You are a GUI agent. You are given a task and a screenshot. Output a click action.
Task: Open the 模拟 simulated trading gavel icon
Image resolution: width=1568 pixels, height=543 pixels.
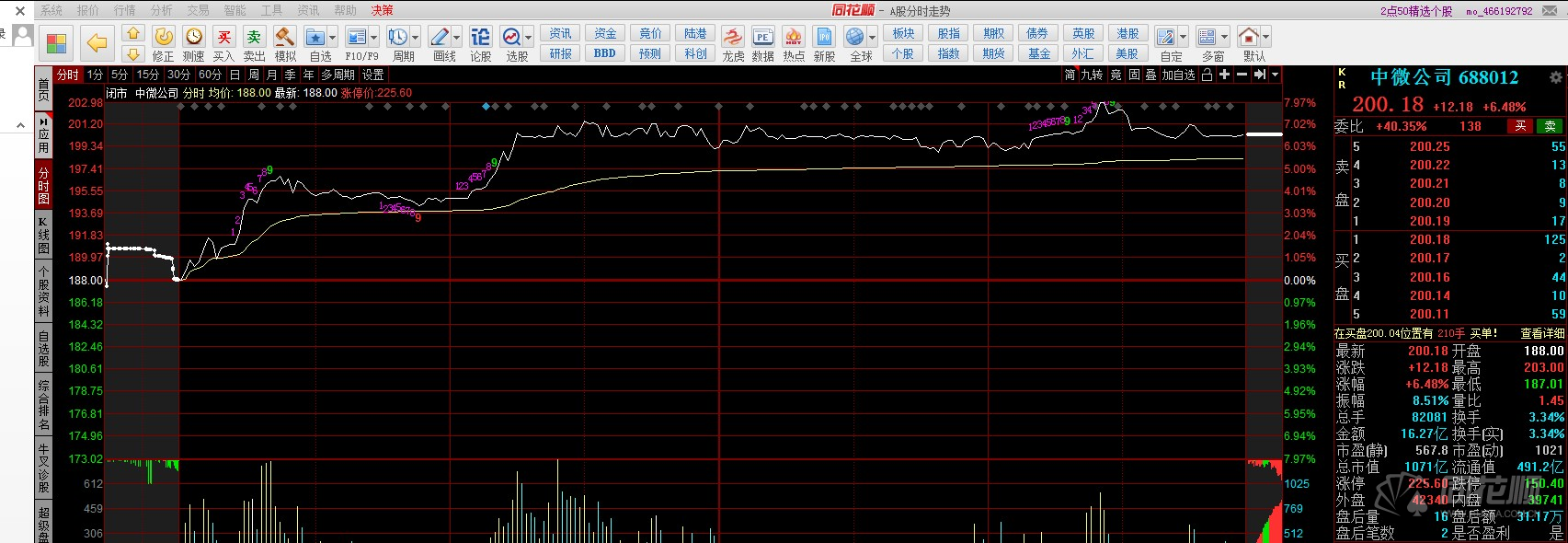[x=285, y=38]
